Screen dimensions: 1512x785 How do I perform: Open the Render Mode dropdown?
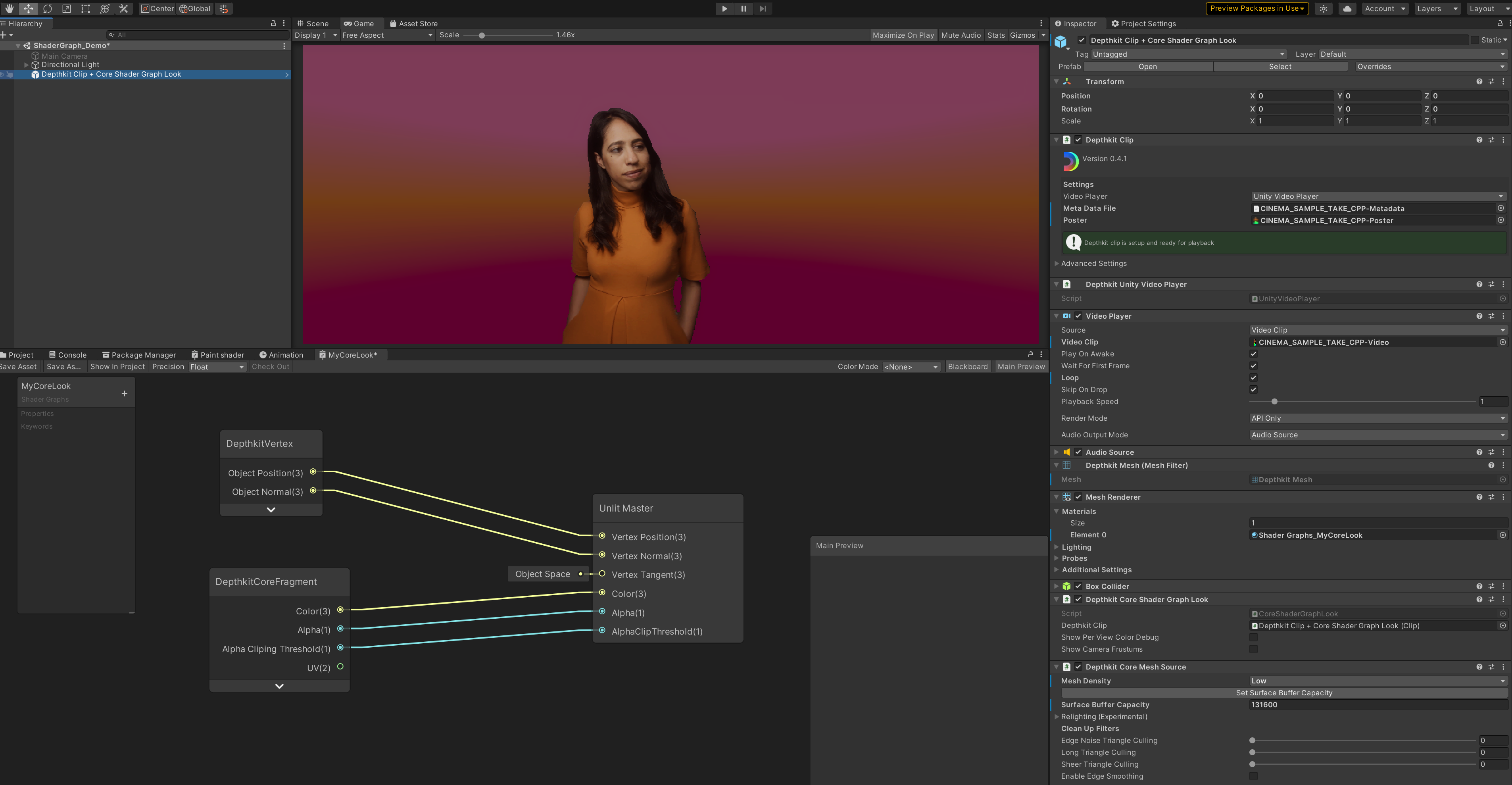[1377, 418]
